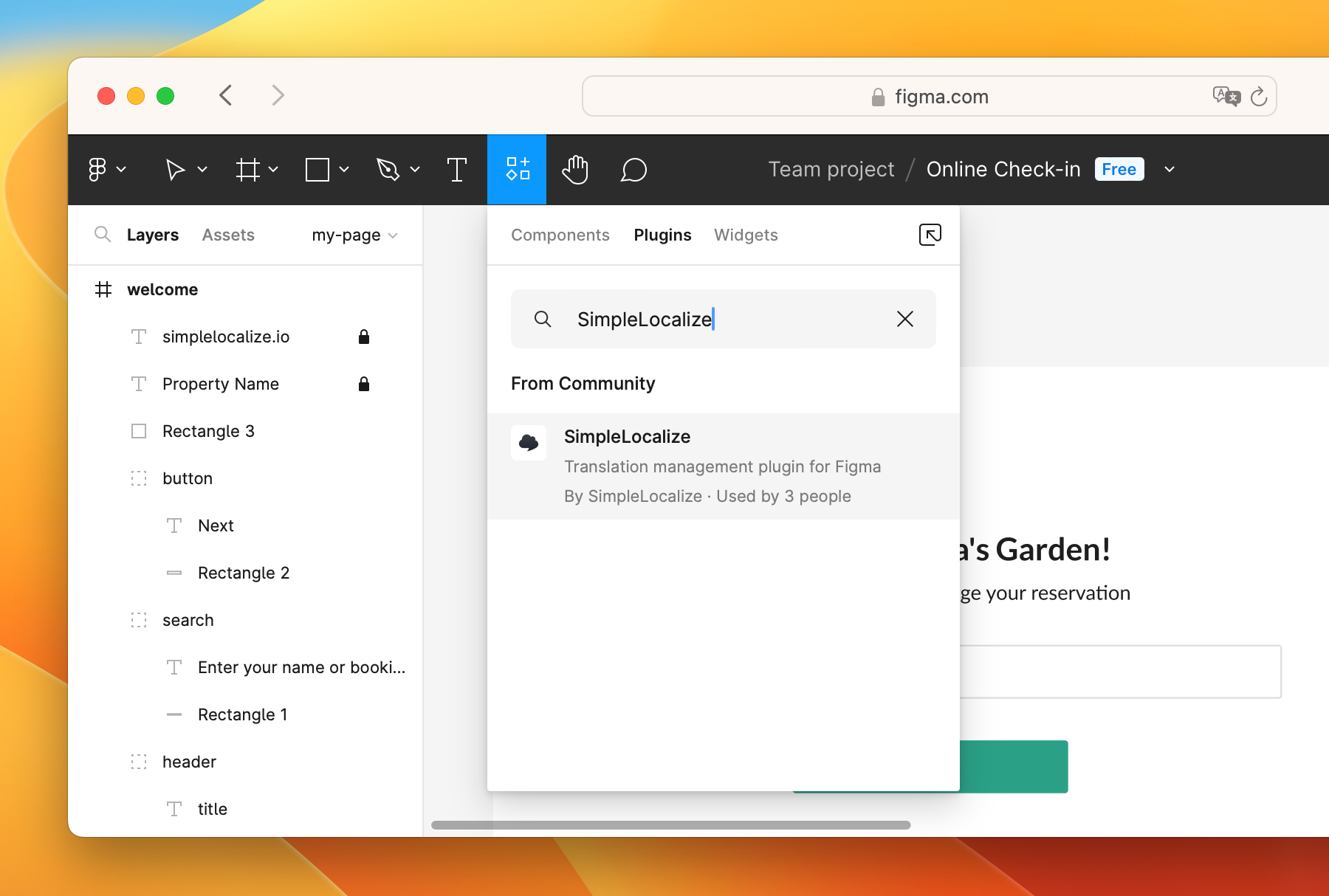The height and width of the screenshot is (896, 1329).
Task: Select the Next text layer
Action: point(216,525)
